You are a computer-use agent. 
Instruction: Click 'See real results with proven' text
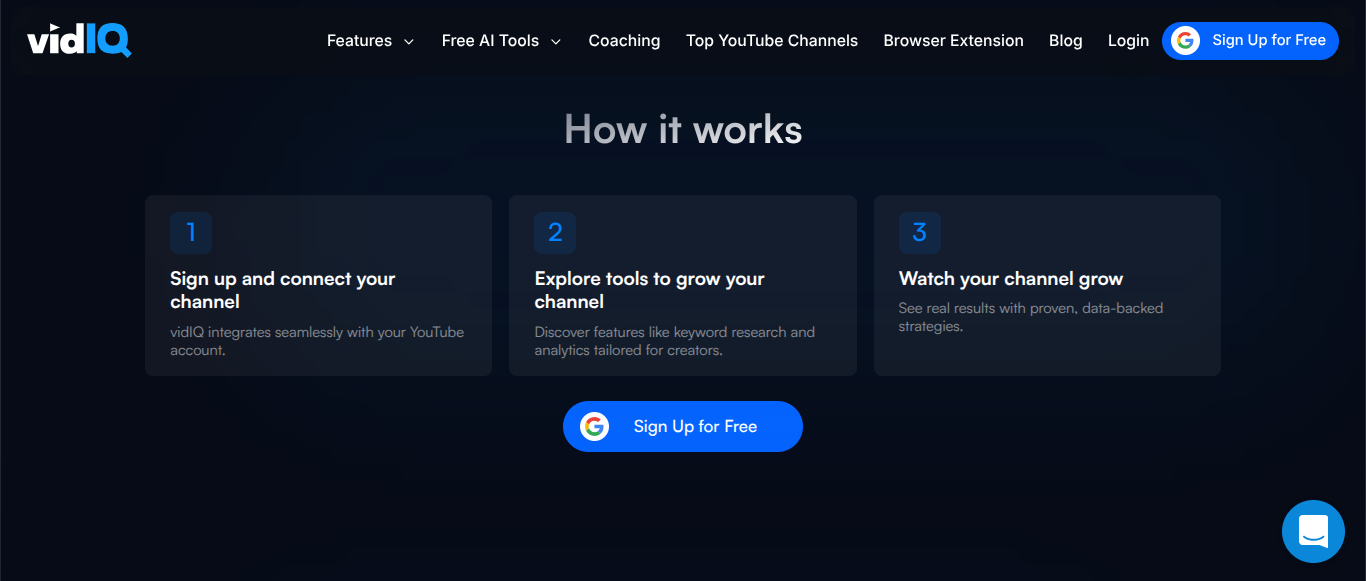click(1031, 317)
